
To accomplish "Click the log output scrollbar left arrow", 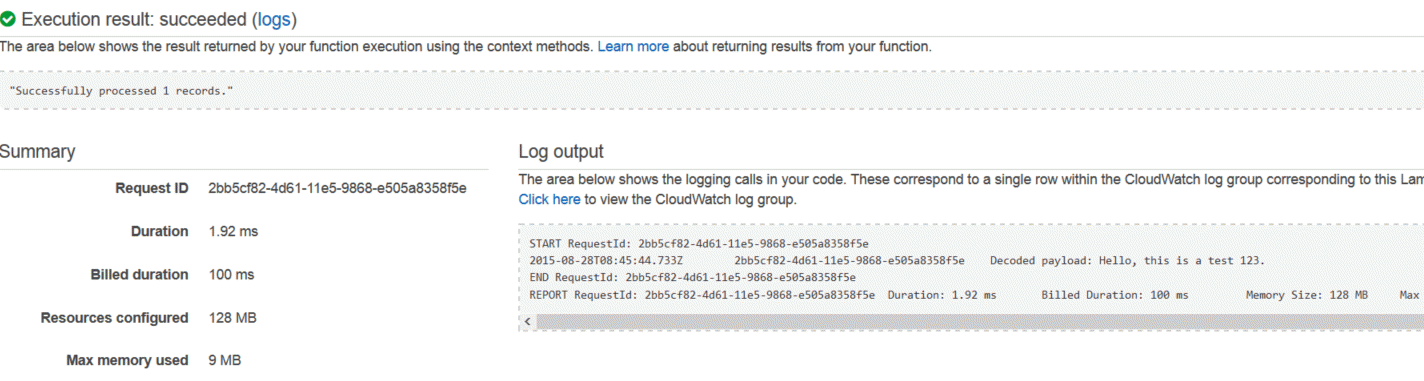I will [x=528, y=322].
